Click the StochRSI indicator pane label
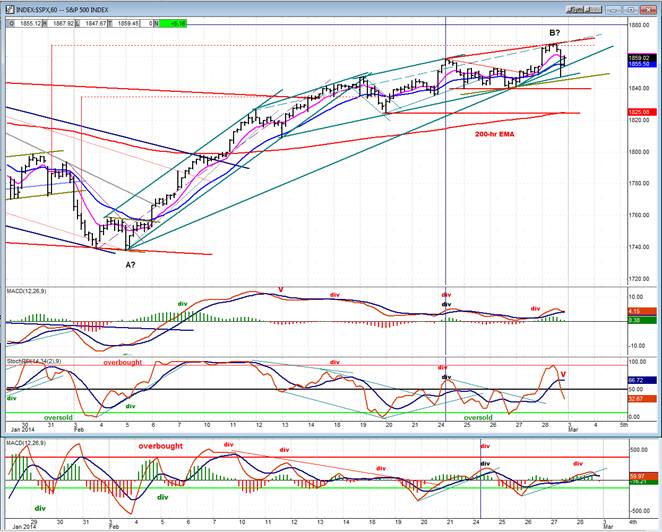This screenshot has width=662, height=532. click(30, 358)
